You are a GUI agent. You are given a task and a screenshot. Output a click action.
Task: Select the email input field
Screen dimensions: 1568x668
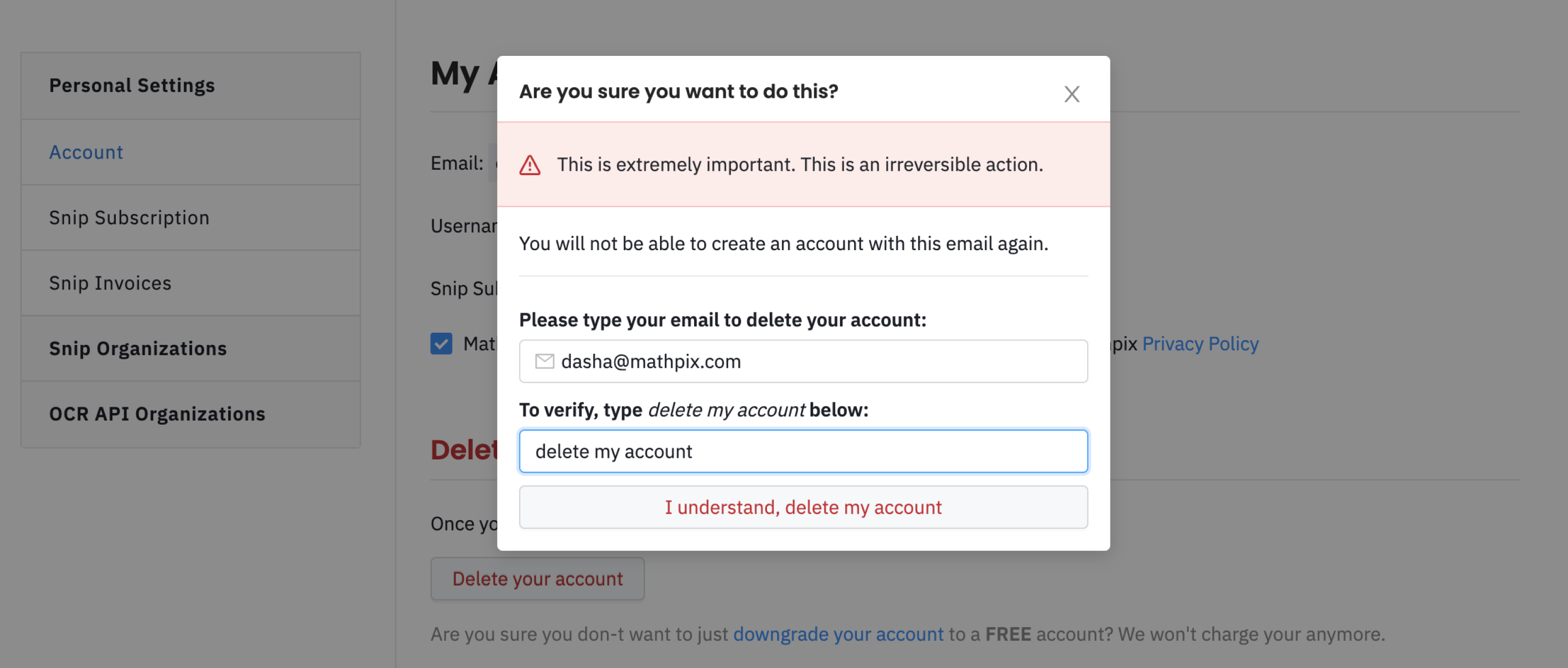click(x=803, y=361)
